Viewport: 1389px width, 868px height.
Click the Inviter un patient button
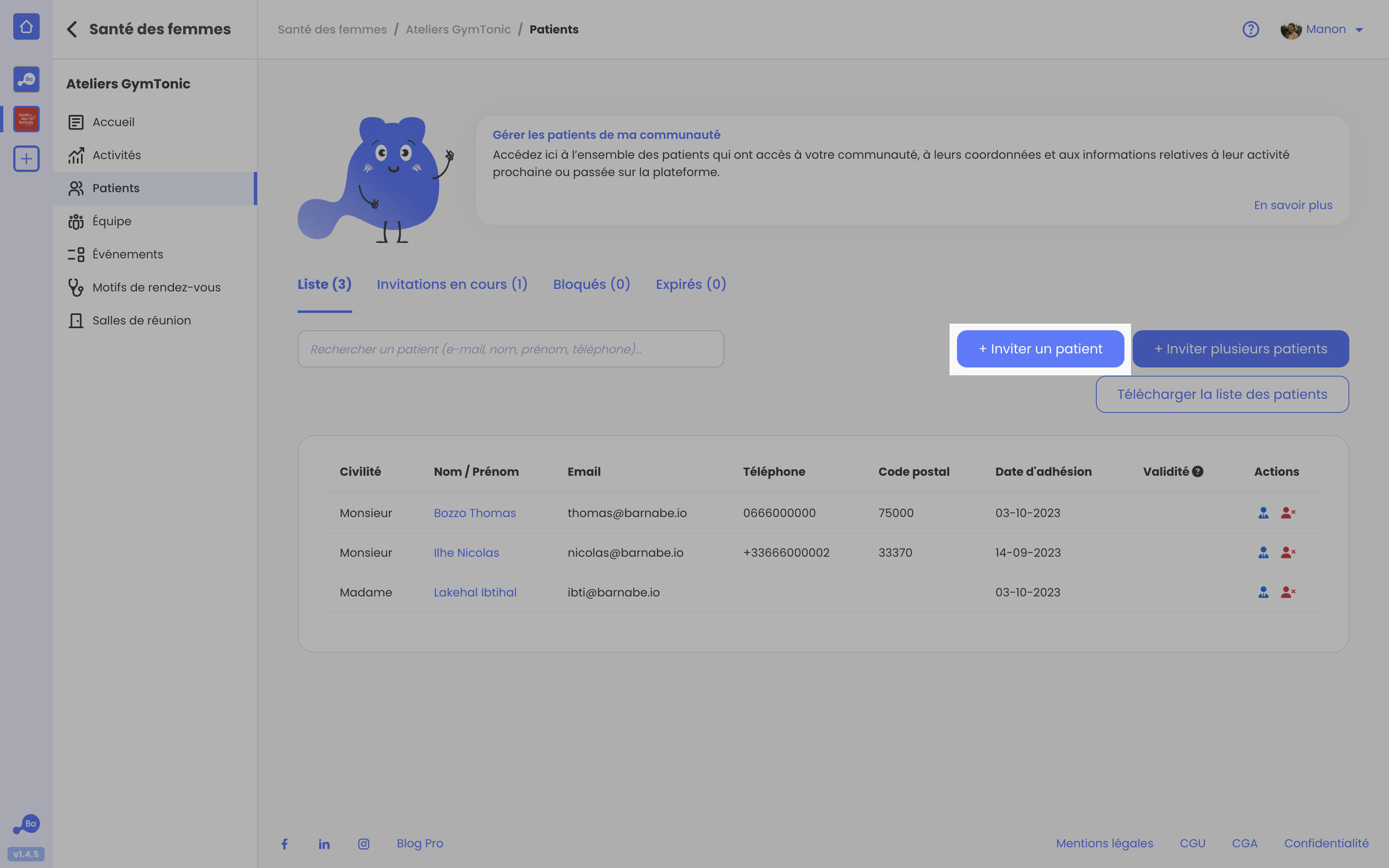pyautogui.click(x=1041, y=349)
